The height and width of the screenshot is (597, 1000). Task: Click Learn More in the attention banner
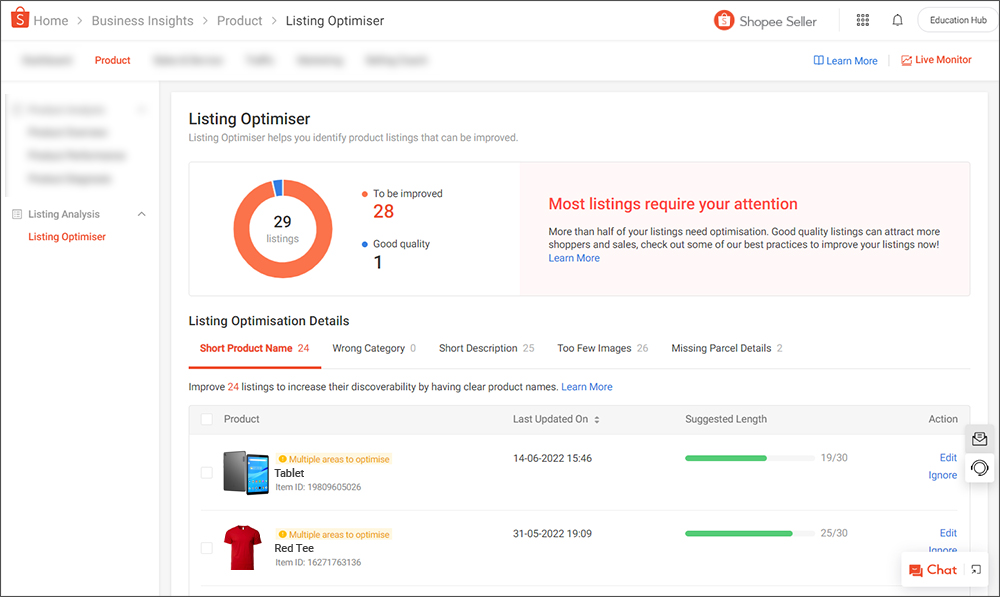coord(573,257)
